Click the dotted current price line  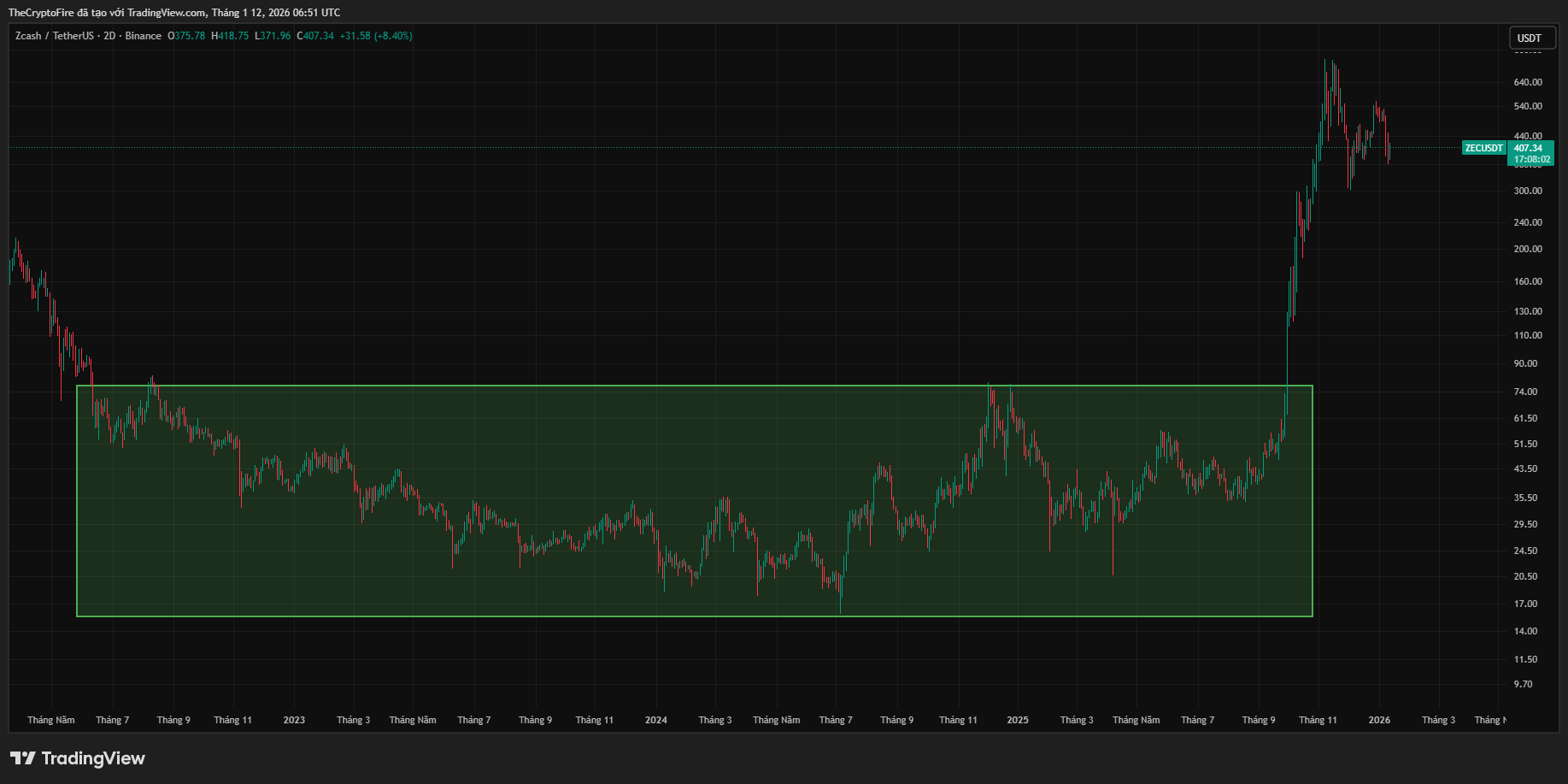click(598, 148)
